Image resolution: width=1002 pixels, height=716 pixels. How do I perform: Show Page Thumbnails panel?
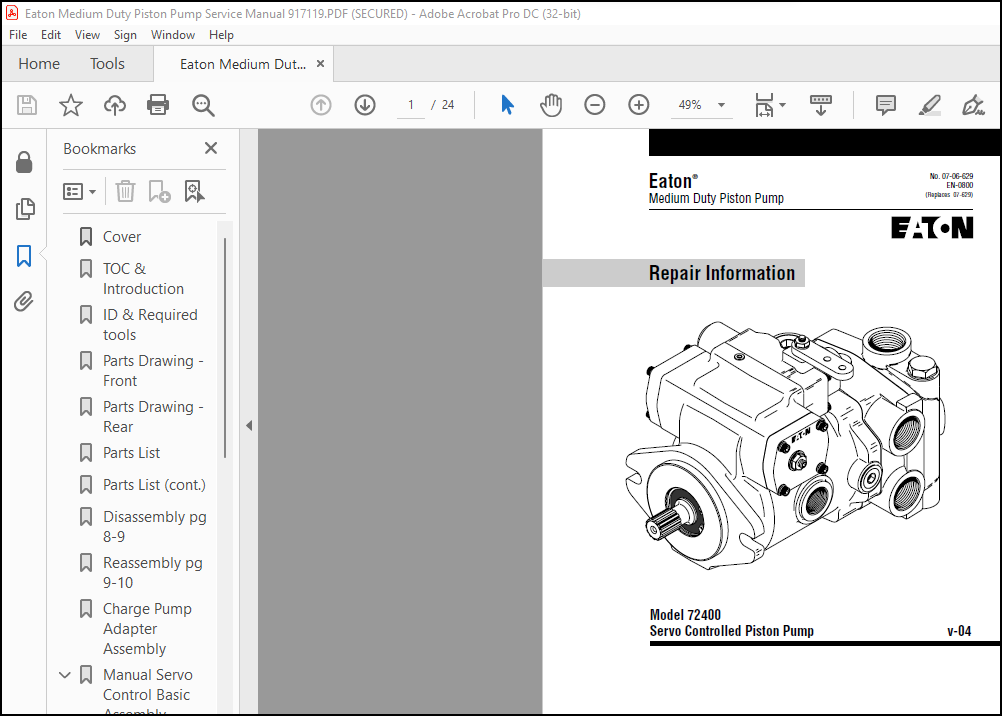pyautogui.click(x=24, y=209)
